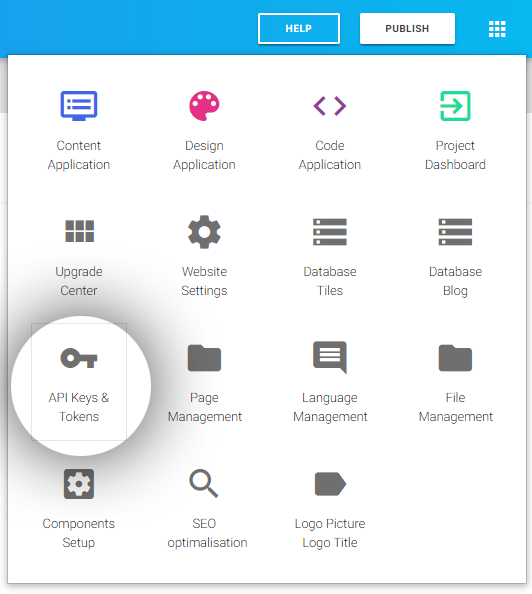Open File Management folder icon
Screen dimensions: 532x594
(455, 358)
